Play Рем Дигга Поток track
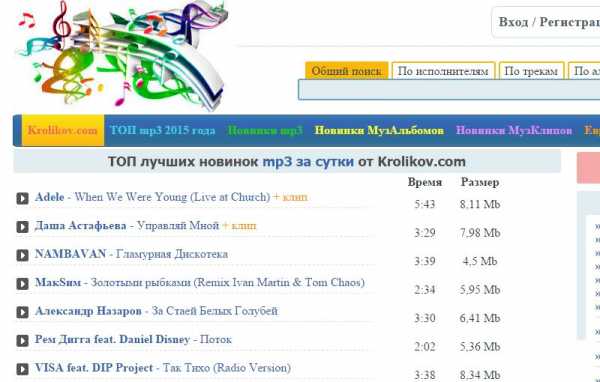This screenshot has width=600, height=382. [x=22, y=340]
